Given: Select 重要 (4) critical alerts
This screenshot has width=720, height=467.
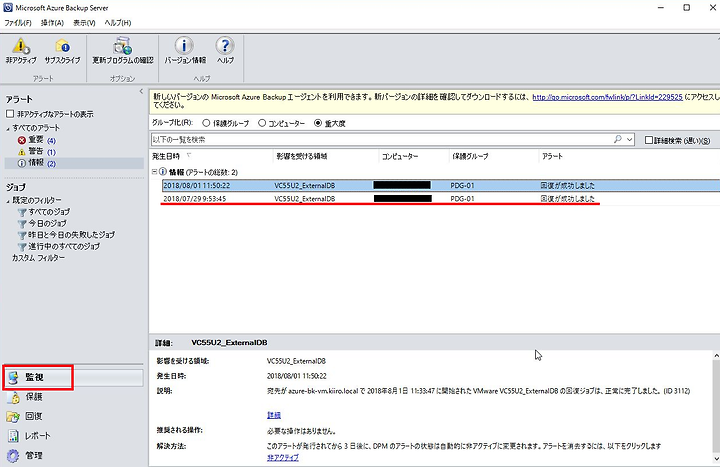Looking at the screenshot, I should point(37,140).
